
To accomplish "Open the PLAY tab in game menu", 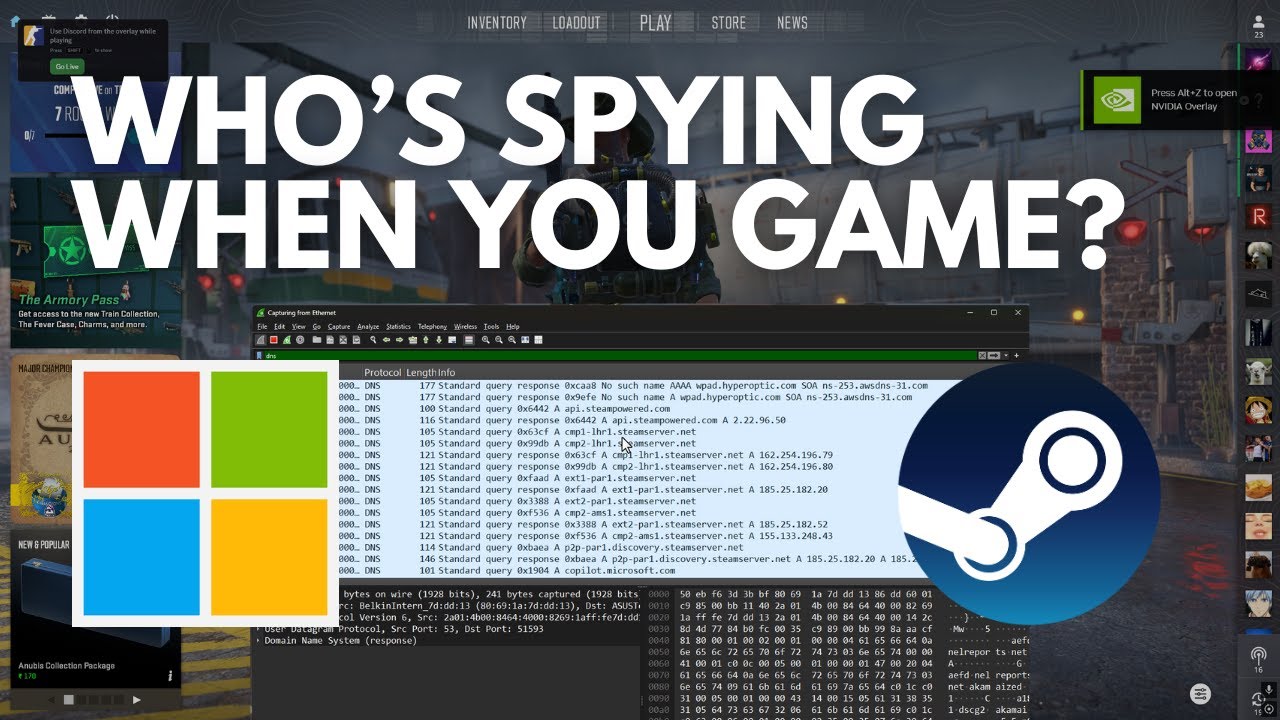I will [x=656, y=22].
